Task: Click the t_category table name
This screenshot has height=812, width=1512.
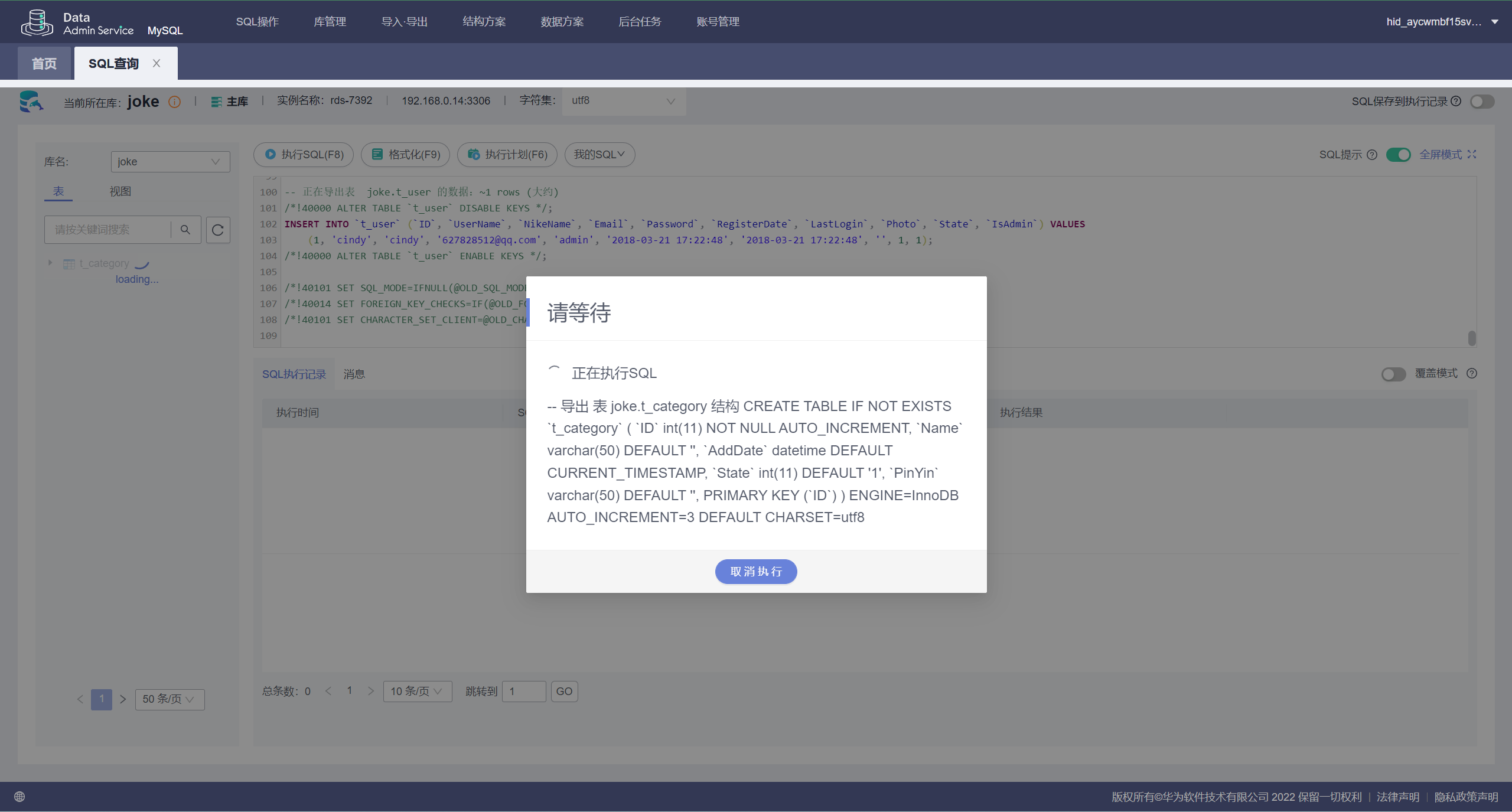Action: (x=105, y=263)
